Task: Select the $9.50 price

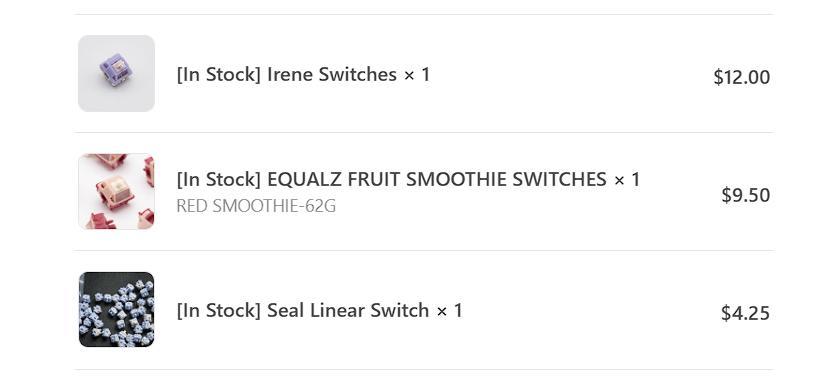Action: [746, 195]
